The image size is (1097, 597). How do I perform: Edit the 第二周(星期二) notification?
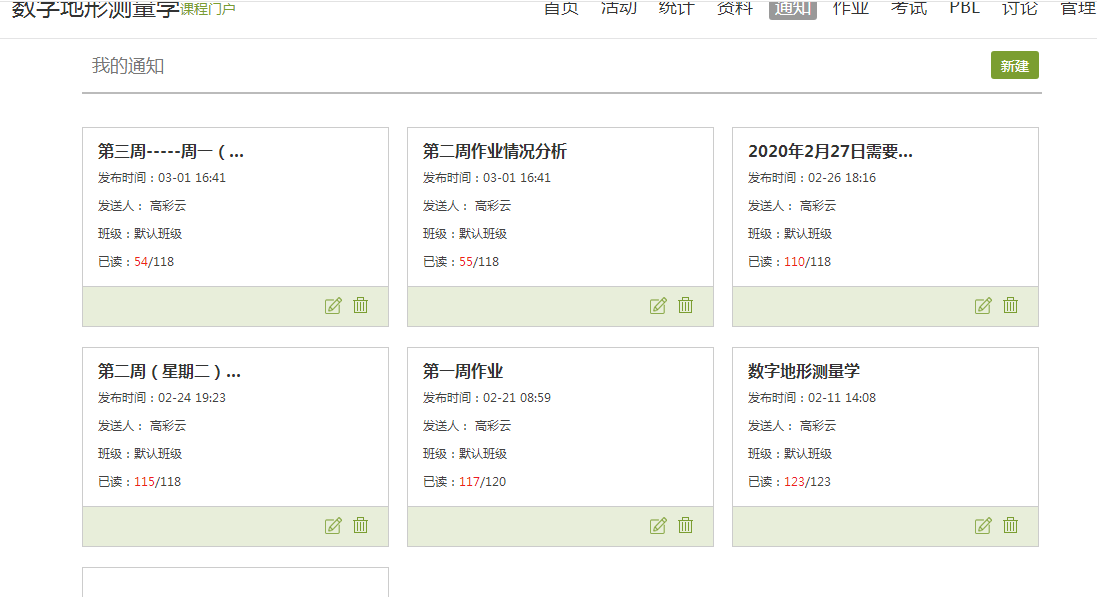[333, 526]
